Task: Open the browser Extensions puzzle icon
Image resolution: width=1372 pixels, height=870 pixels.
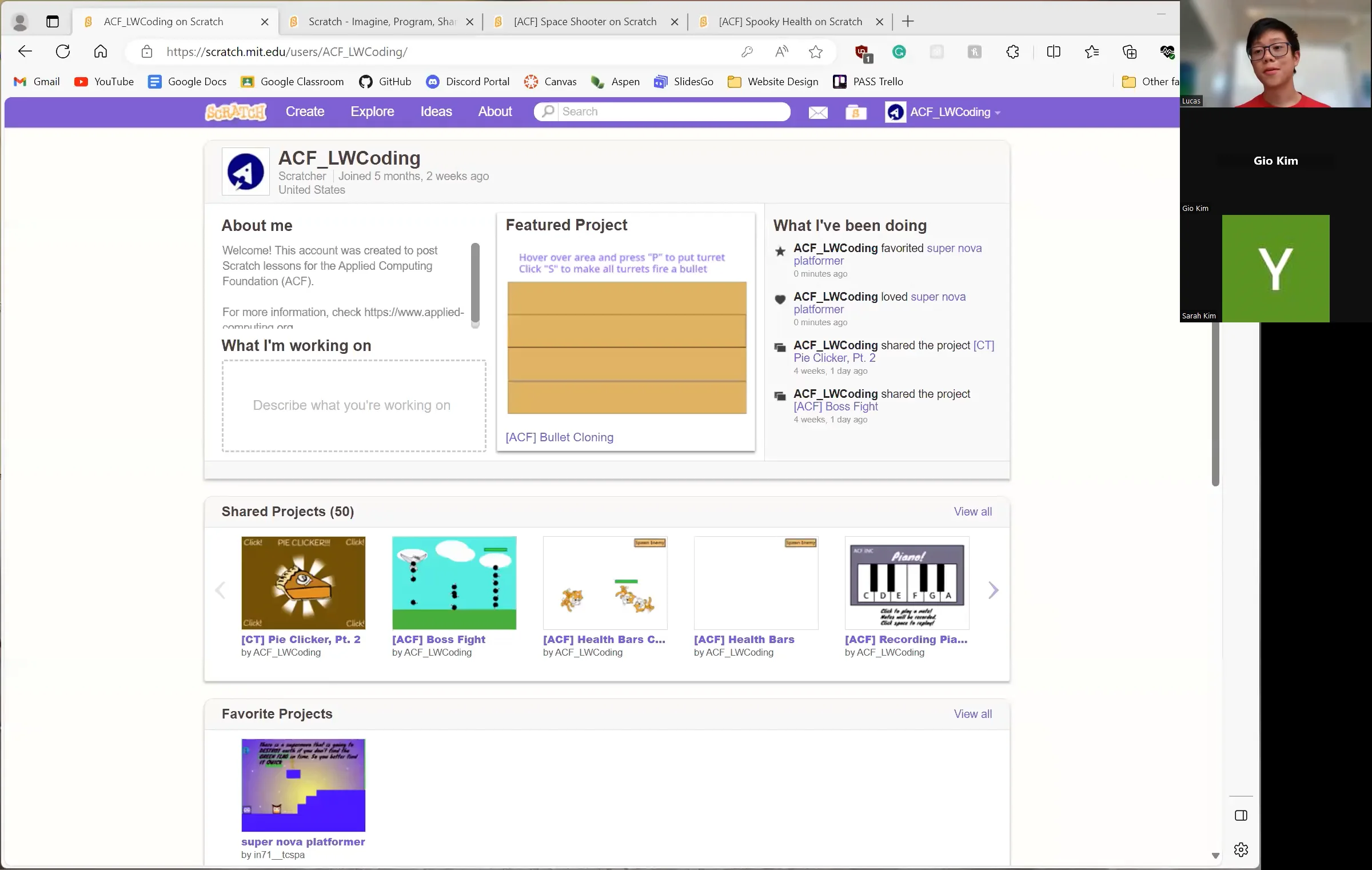Action: 1012,51
